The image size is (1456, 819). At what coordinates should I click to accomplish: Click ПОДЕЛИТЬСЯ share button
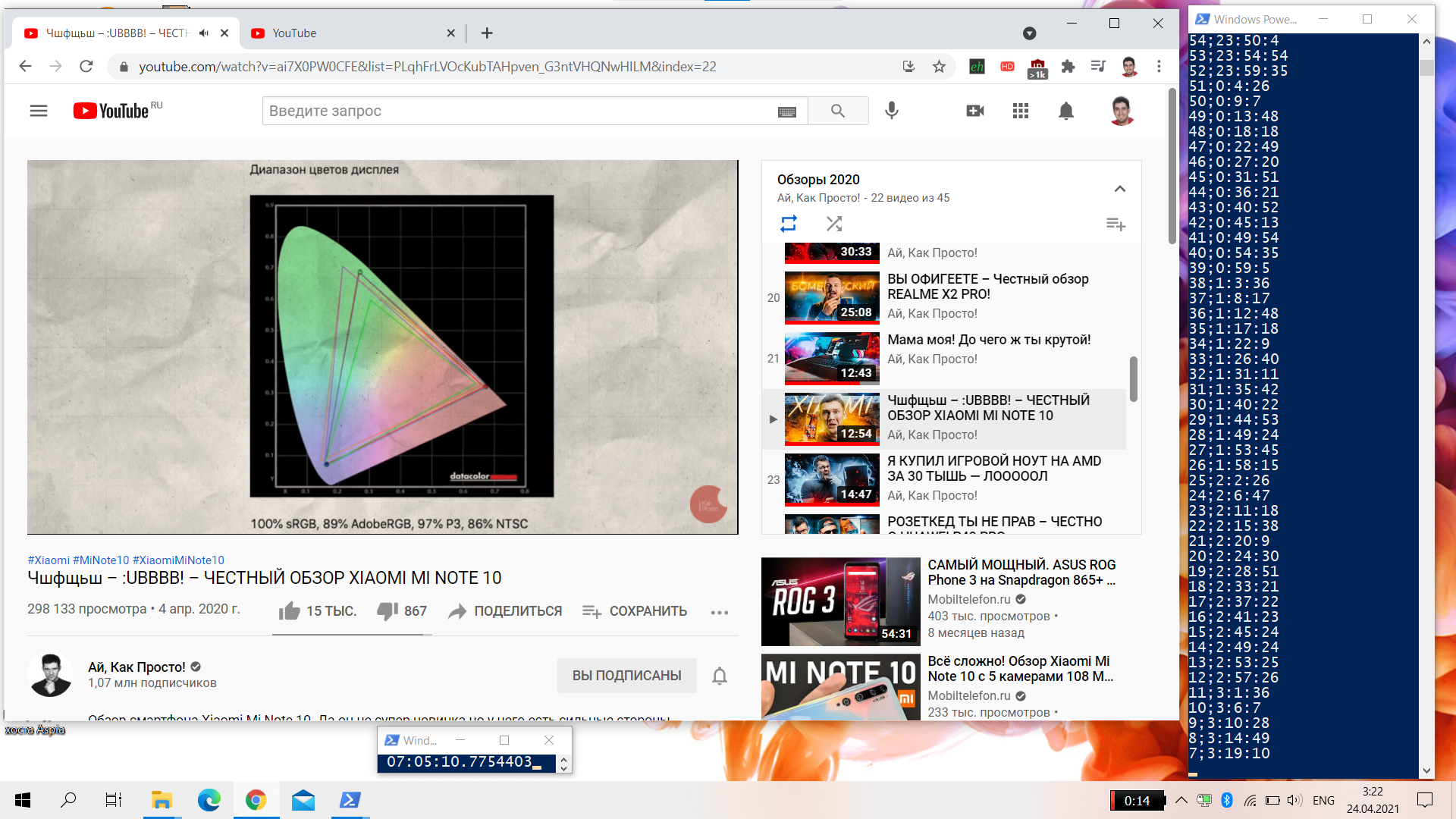click(505, 611)
